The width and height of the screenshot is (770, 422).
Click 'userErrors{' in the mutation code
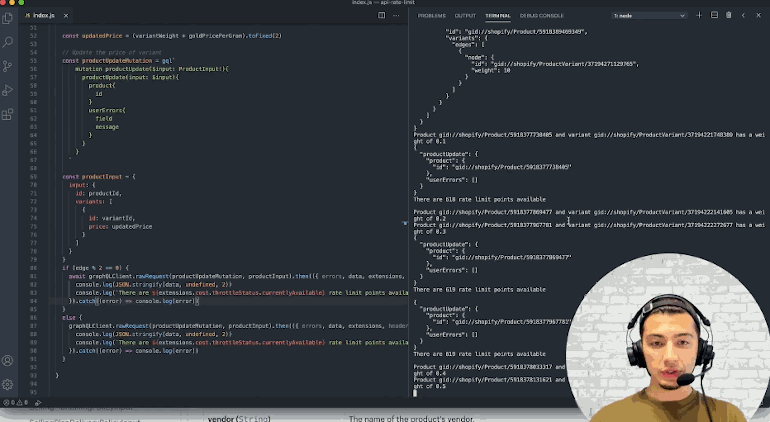[x=107, y=111]
